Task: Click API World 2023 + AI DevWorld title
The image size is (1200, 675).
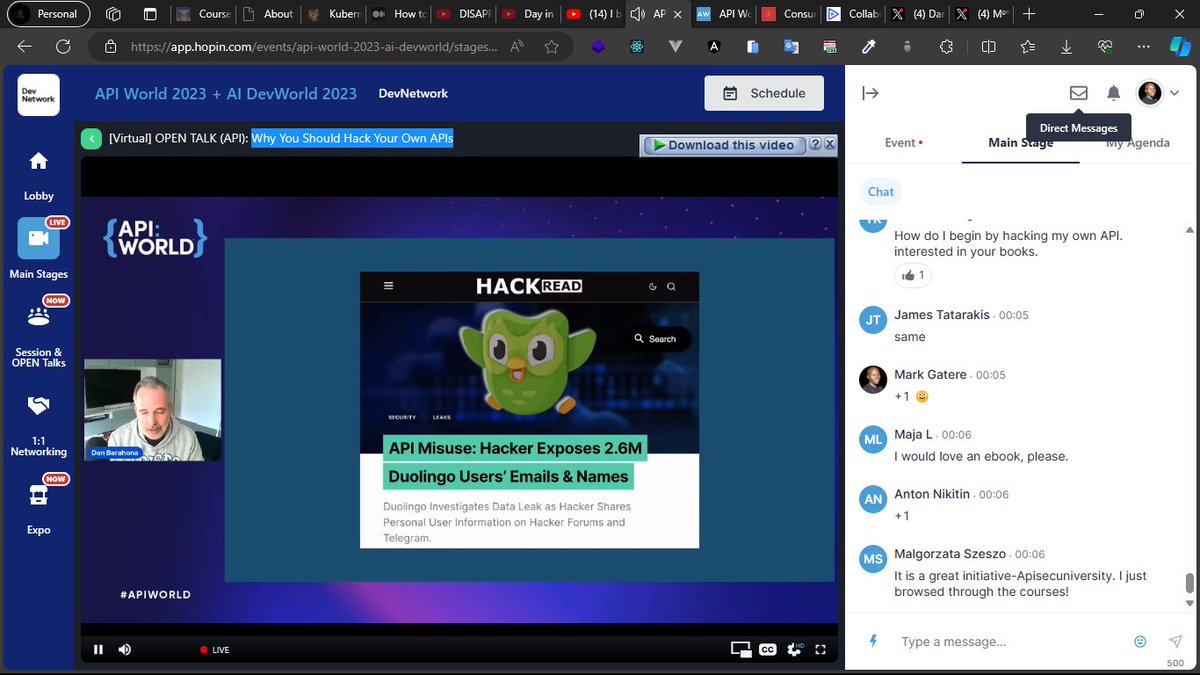Action: (226, 93)
